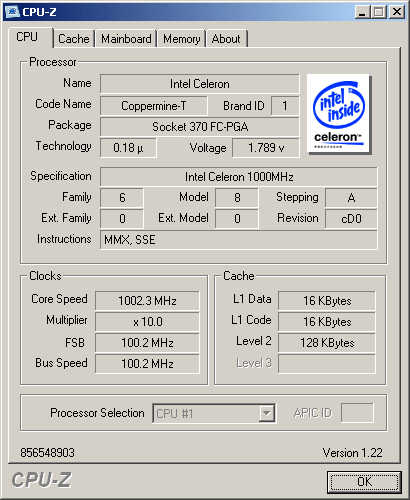Select the CPU tab
The image size is (410, 500).
(x=27, y=37)
